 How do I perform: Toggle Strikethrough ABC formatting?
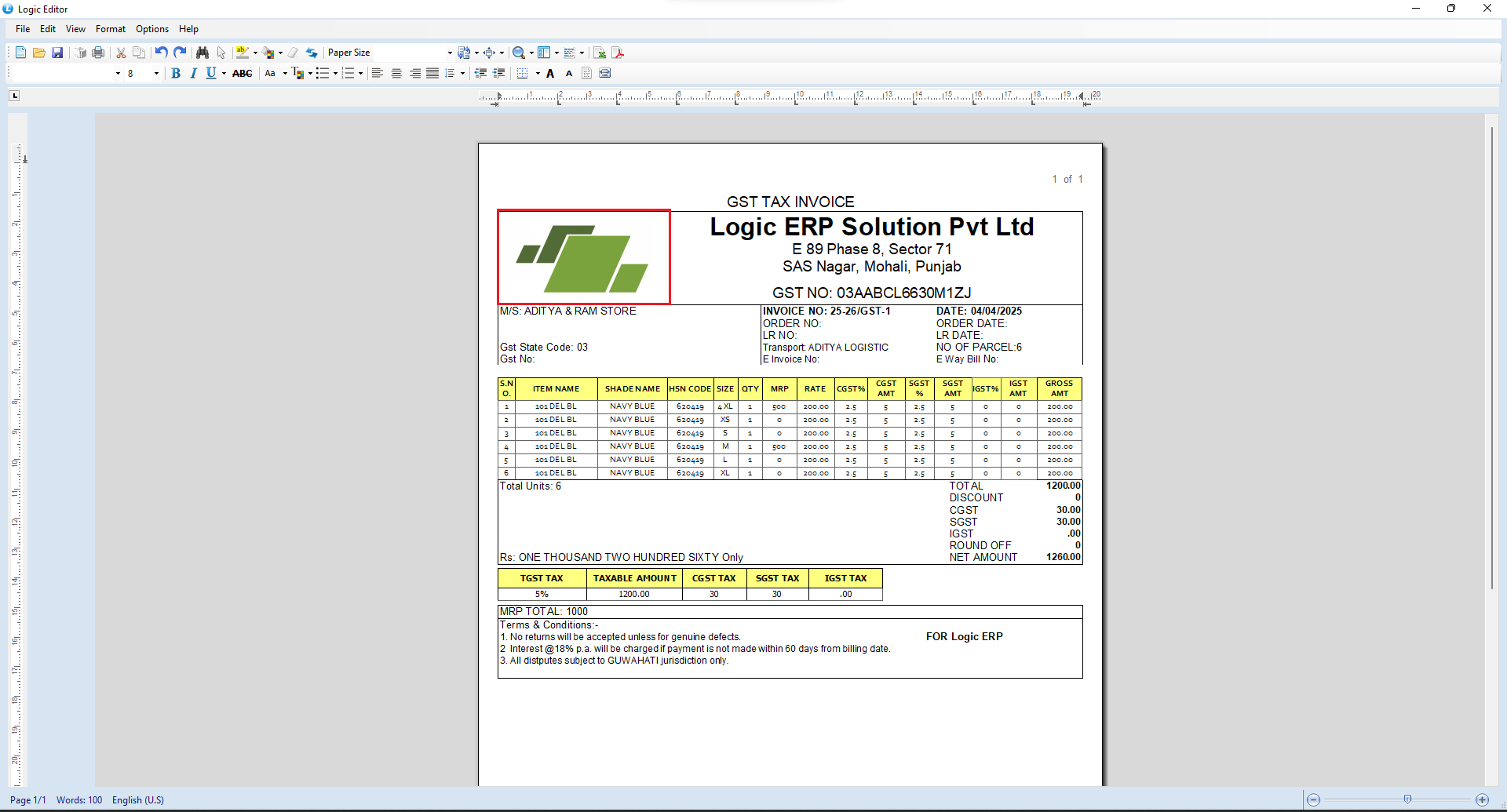click(x=242, y=73)
